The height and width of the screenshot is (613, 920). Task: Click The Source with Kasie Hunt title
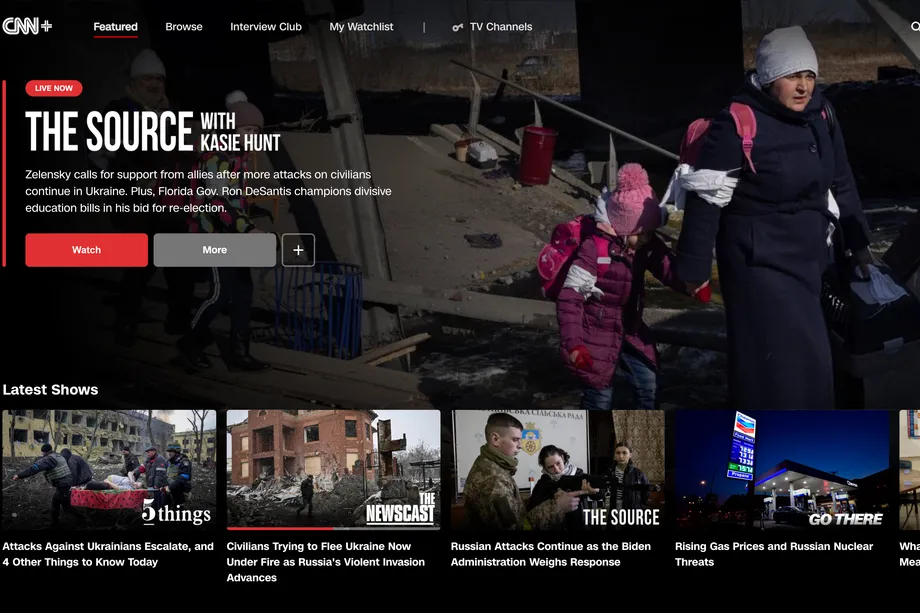[153, 131]
